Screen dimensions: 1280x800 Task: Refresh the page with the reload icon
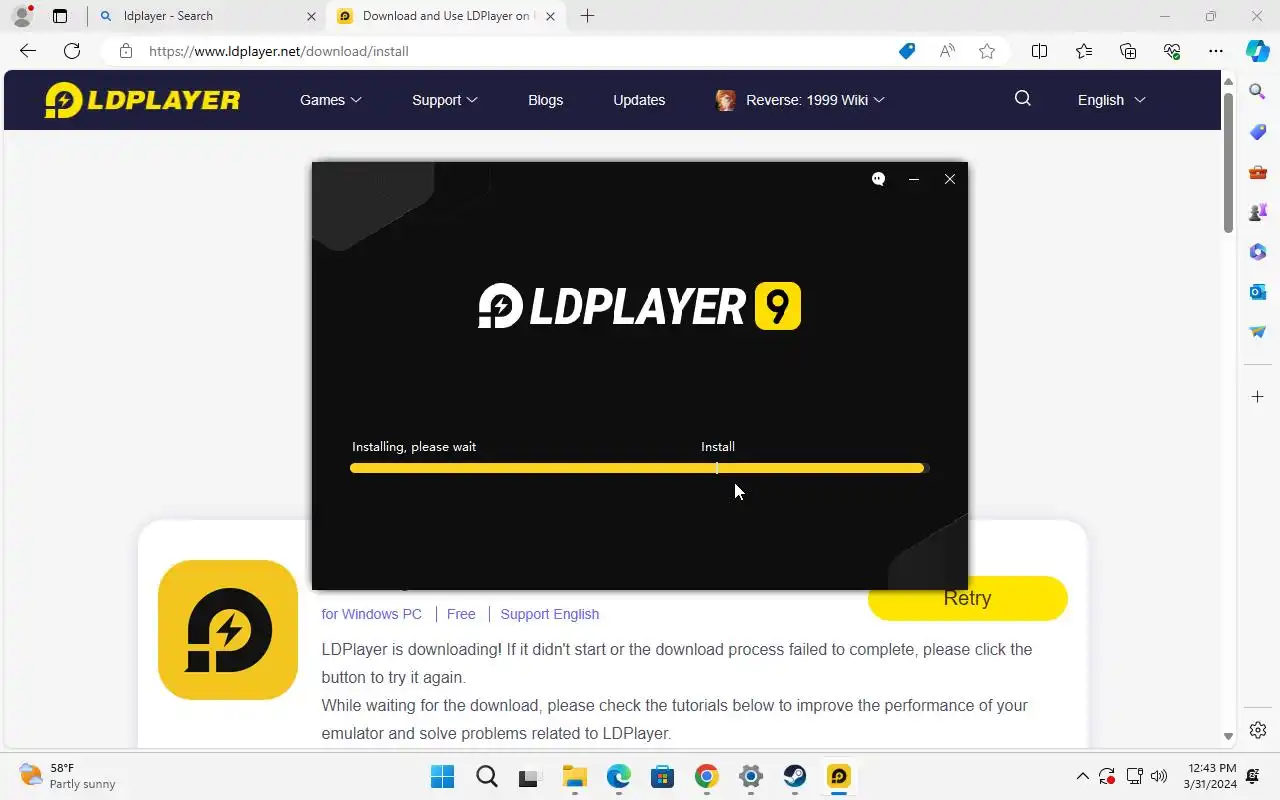point(72,51)
